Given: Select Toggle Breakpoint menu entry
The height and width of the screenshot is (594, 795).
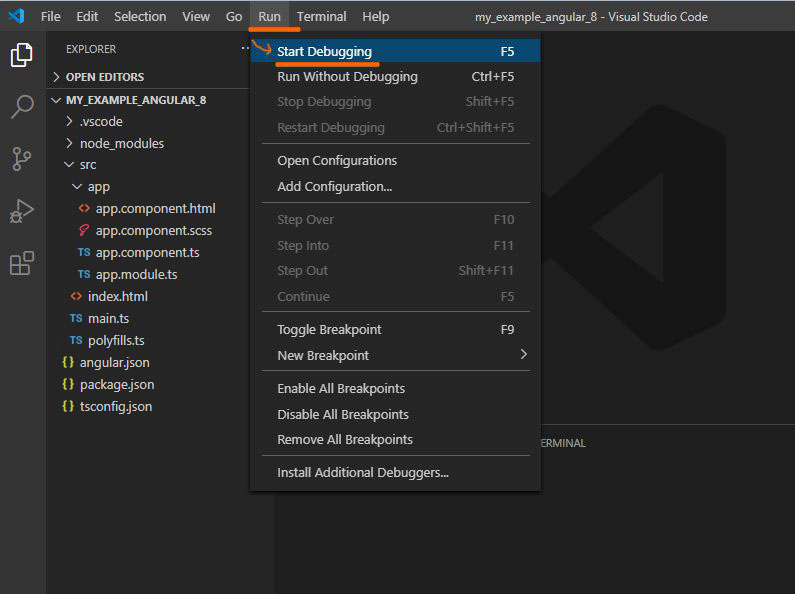Looking at the screenshot, I should 329,330.
